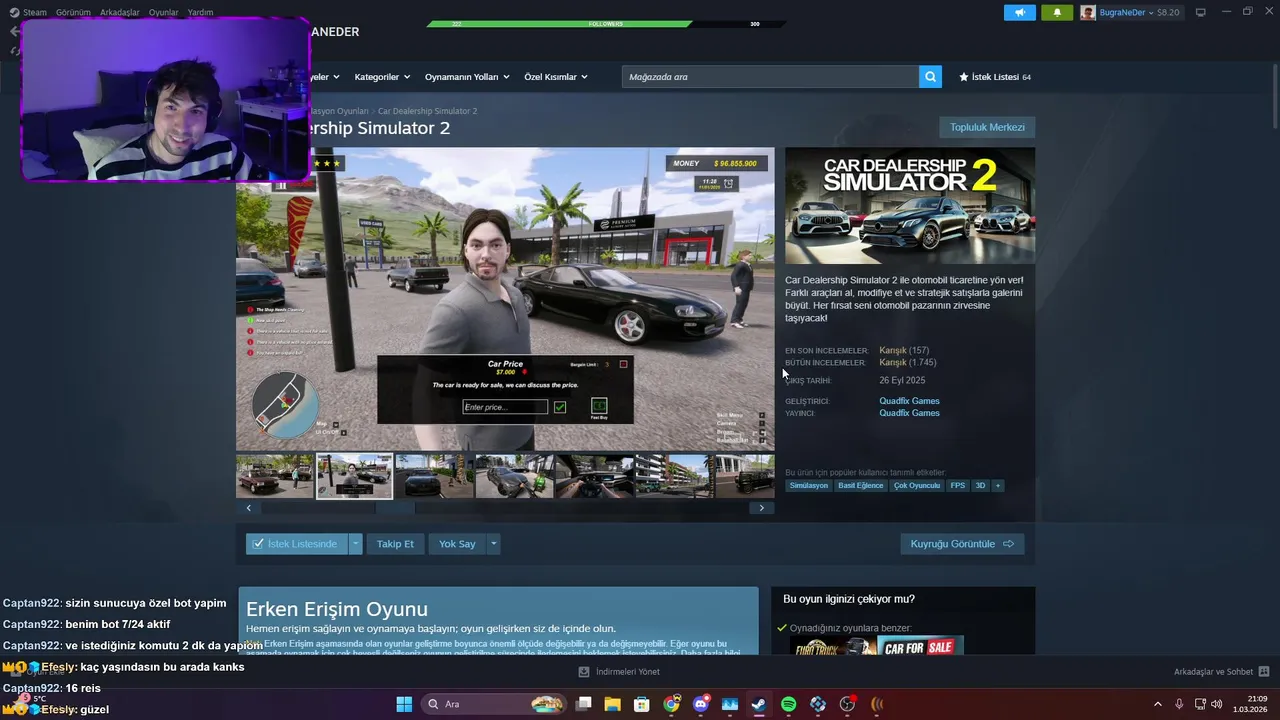The width and height of the screenshot is (1280, 720).
Task: Select the FPS tag
Action: pos(958,486)
